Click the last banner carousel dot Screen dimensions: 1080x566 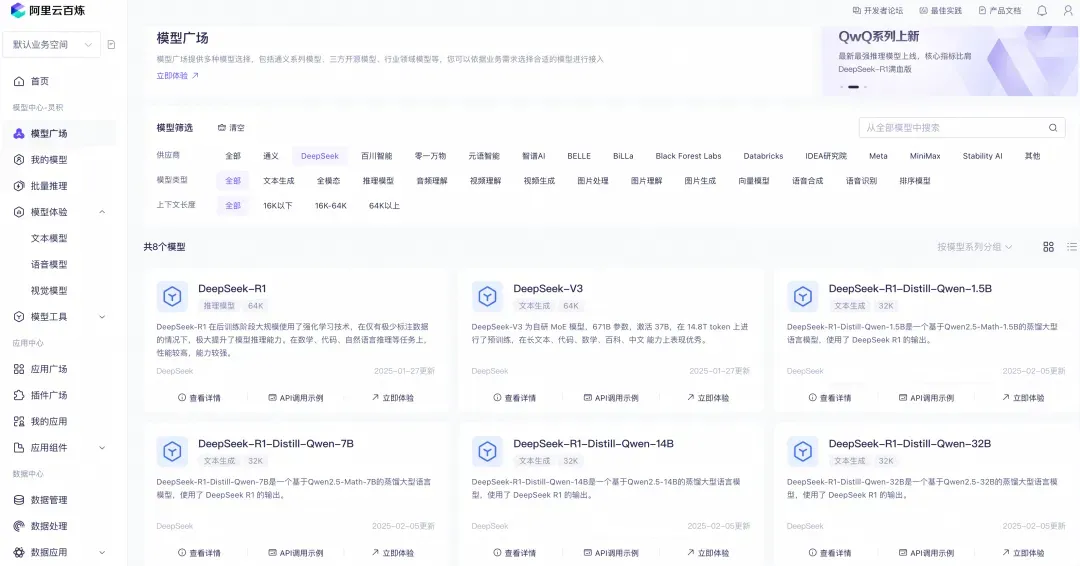pyautogui.click(x=865, y=87)
